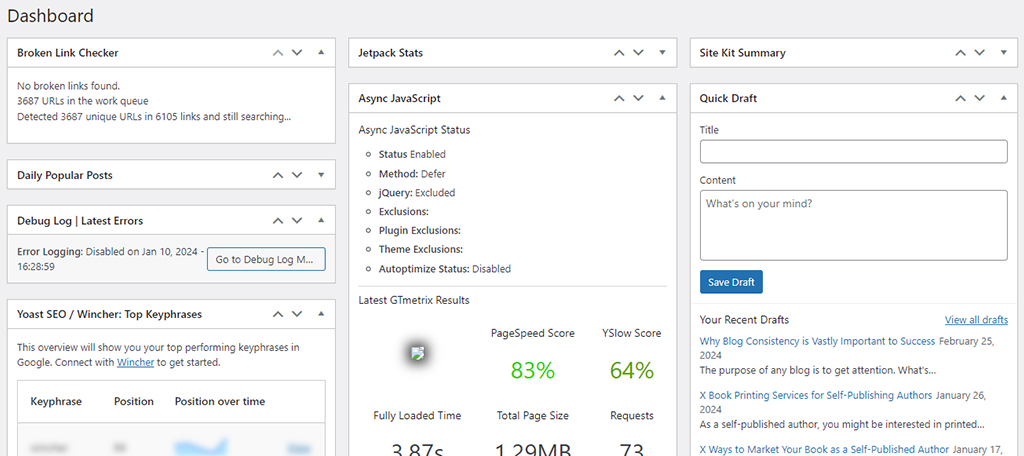Move Broken Link Checker widget down

click(297, 53)
